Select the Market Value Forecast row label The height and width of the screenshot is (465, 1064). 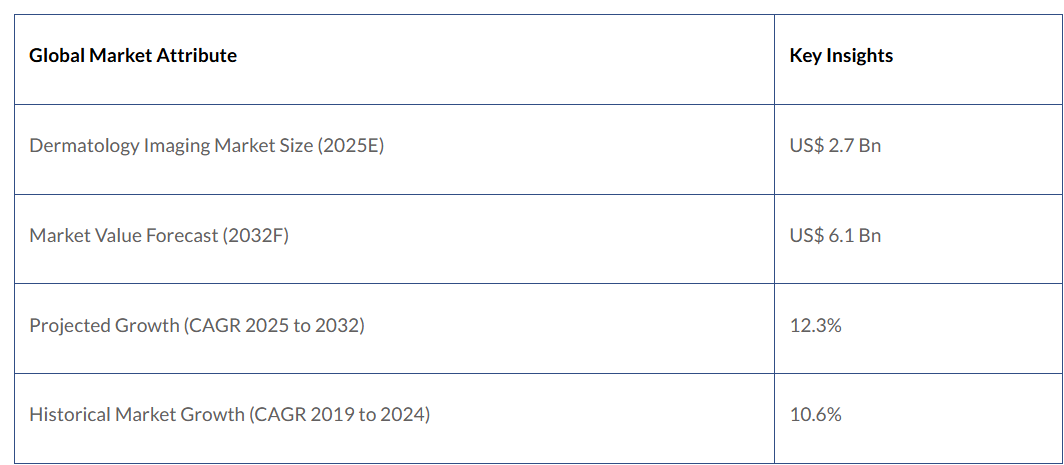(x=159, y=236)
